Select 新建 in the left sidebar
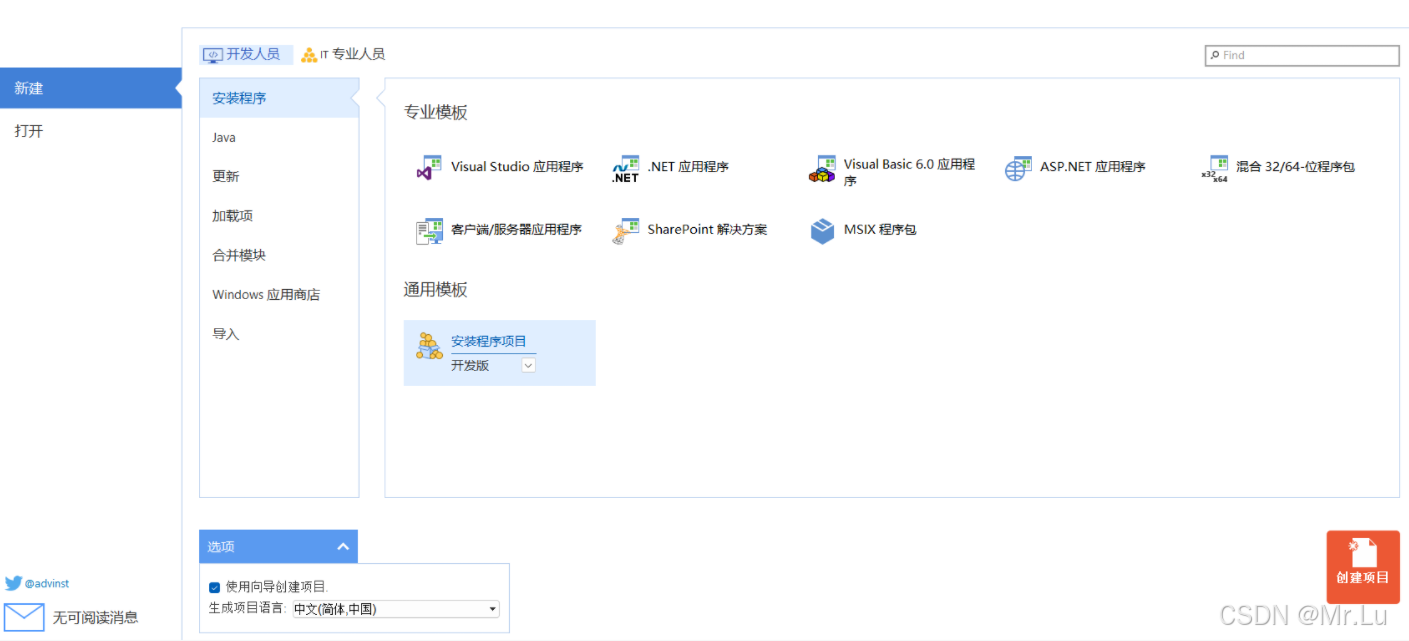This screenshot has width=1409, height=641. point(91,88)
